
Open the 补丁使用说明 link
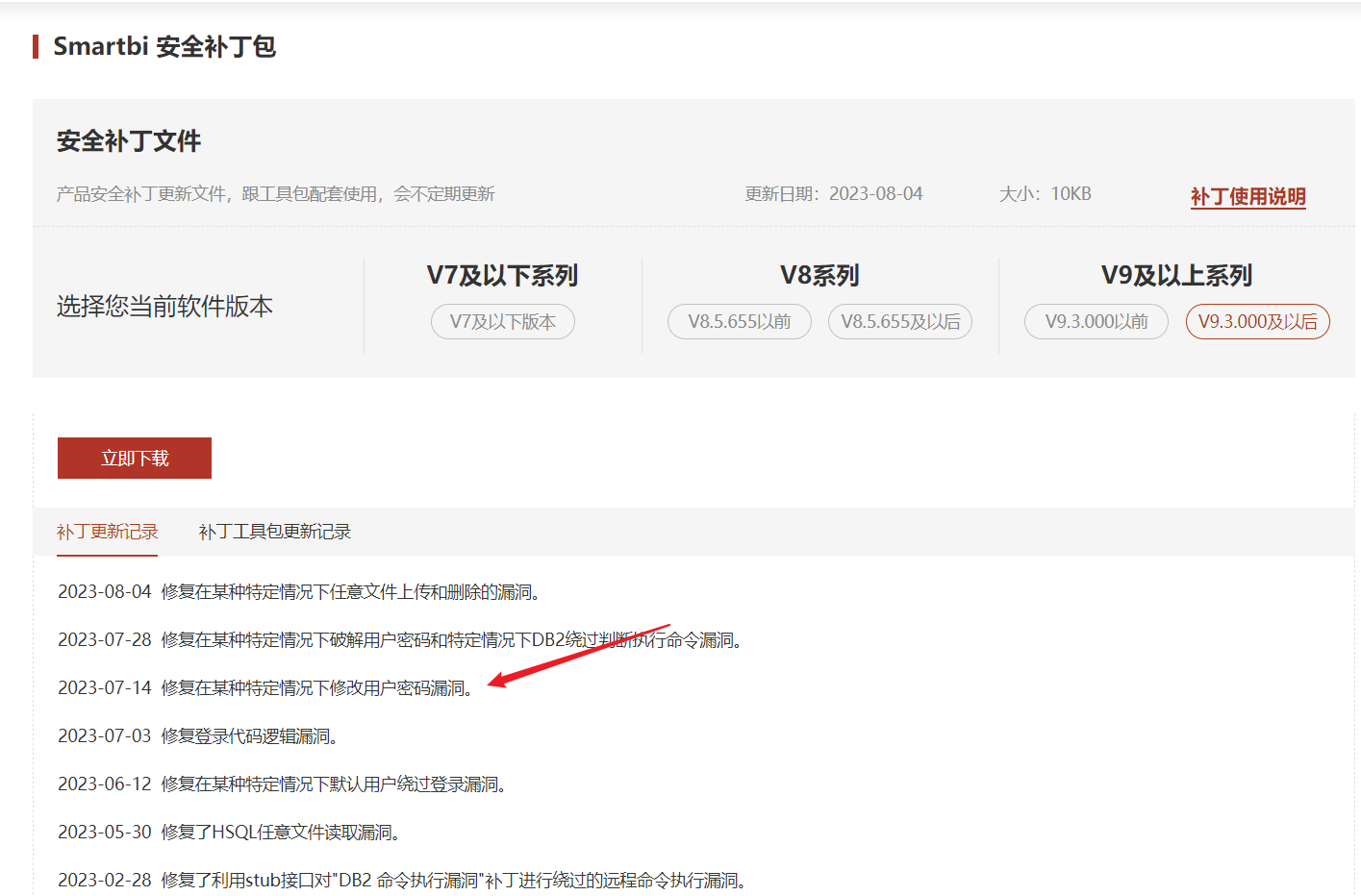point(1248,196)
